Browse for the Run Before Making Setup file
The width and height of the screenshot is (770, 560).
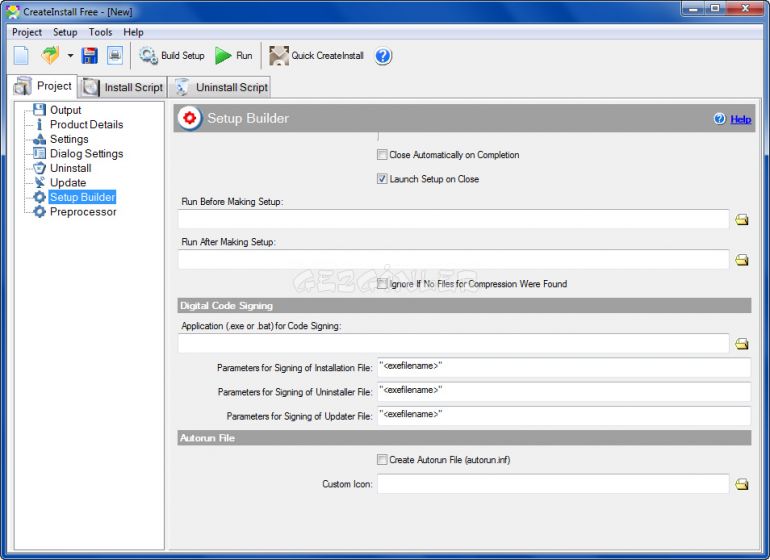click(742, 220)
